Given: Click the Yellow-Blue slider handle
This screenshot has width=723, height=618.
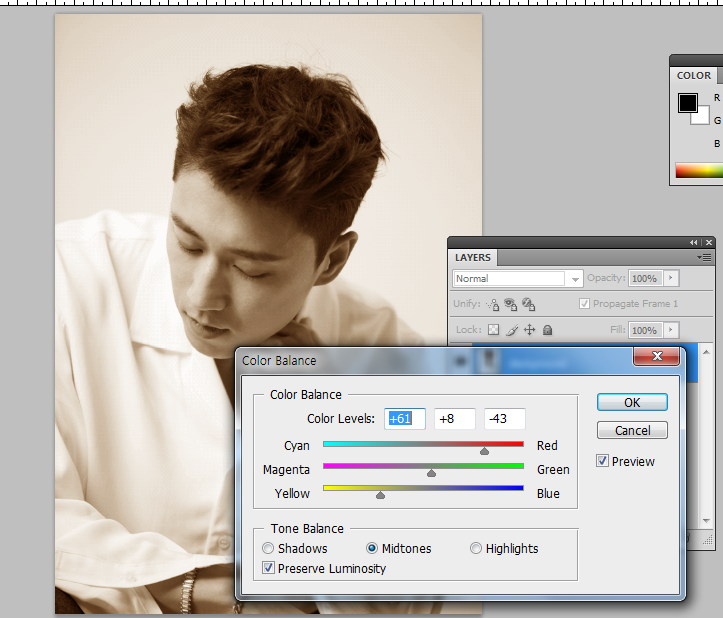Looking at the screenshot, I should [x=380, y=495].
